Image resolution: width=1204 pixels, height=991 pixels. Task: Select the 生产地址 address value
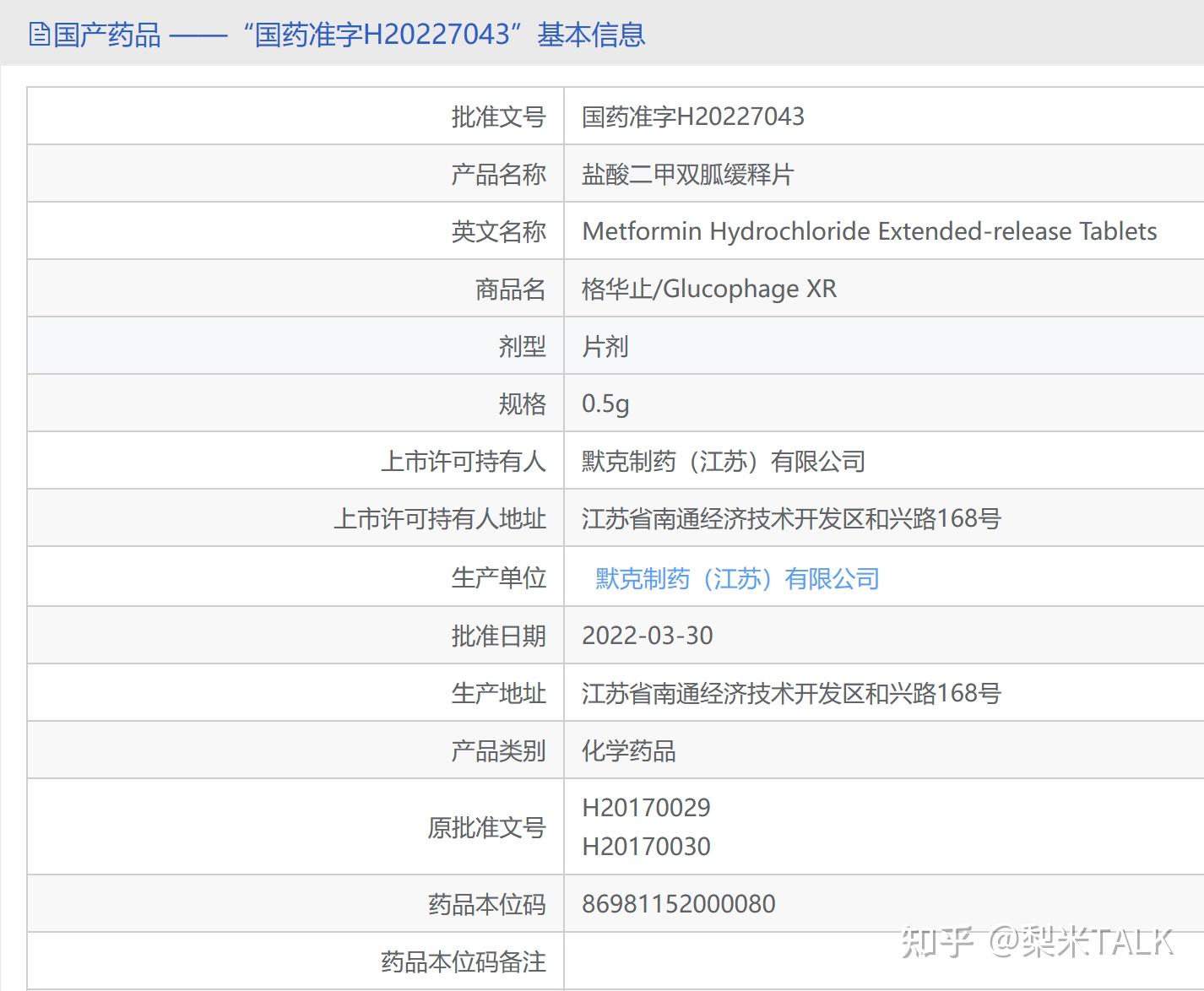791,693
